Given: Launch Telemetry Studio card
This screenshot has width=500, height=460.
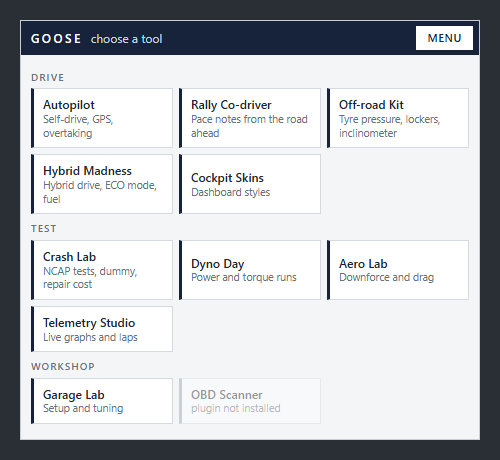Looking at the screenshot, I should (102, 329).
